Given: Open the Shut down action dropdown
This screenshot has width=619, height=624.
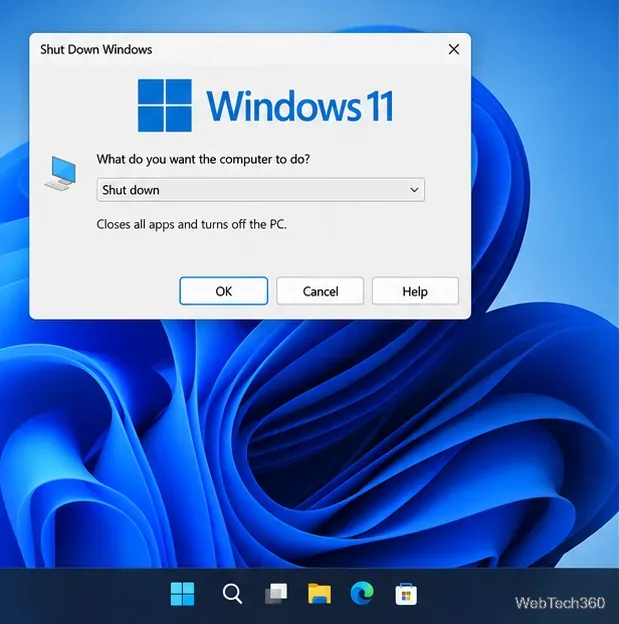Looking at the screenshot, I should (x=261, y=190).
